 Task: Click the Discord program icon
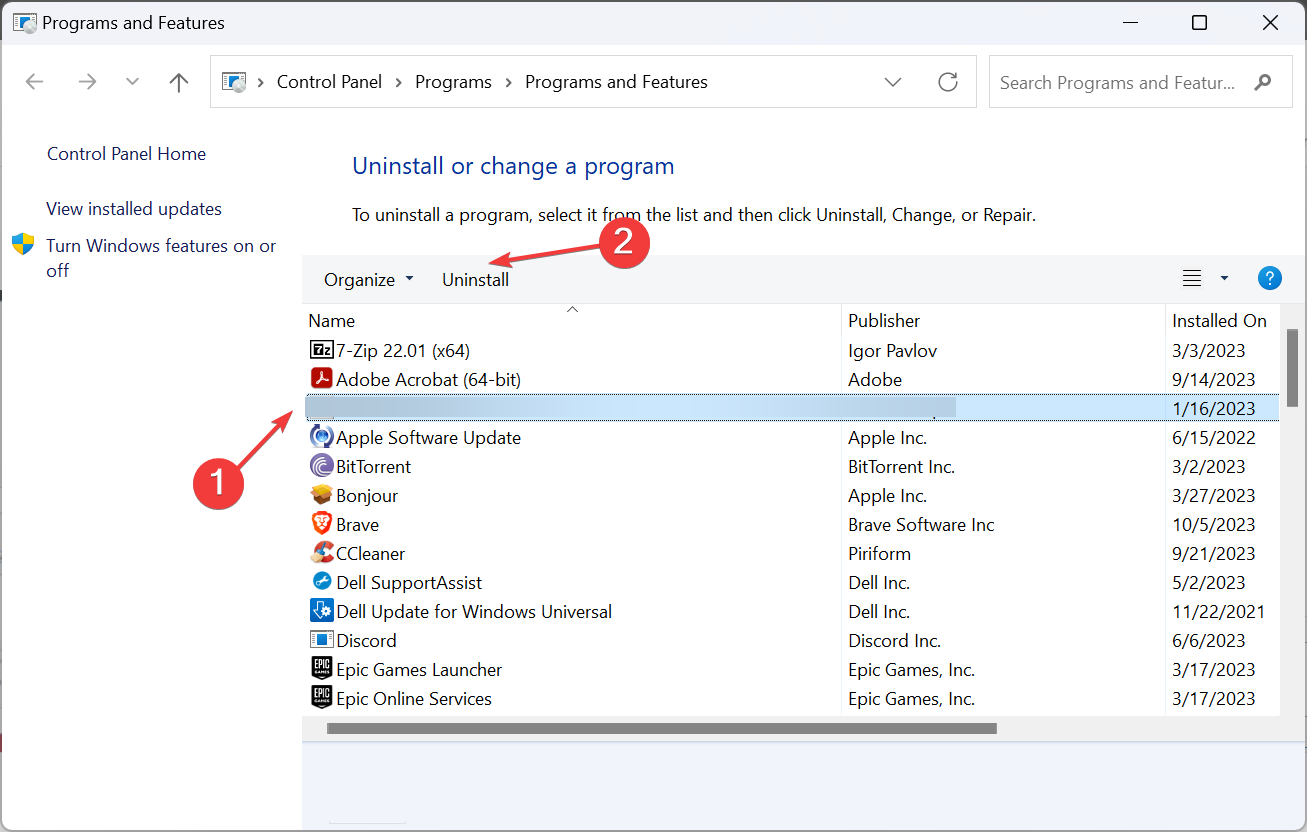(321, 640)
